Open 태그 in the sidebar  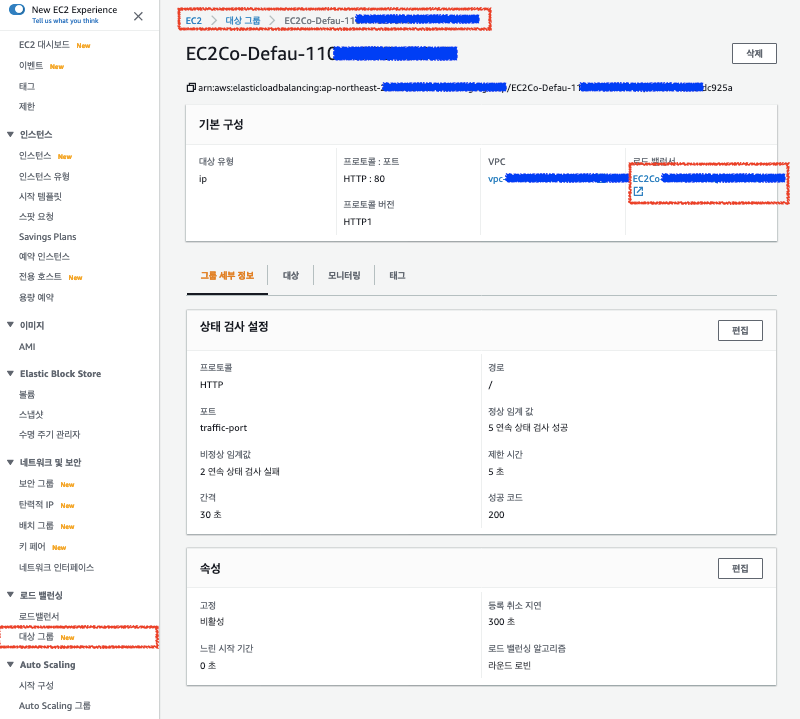pyautogui.click(x=27, y=86)
